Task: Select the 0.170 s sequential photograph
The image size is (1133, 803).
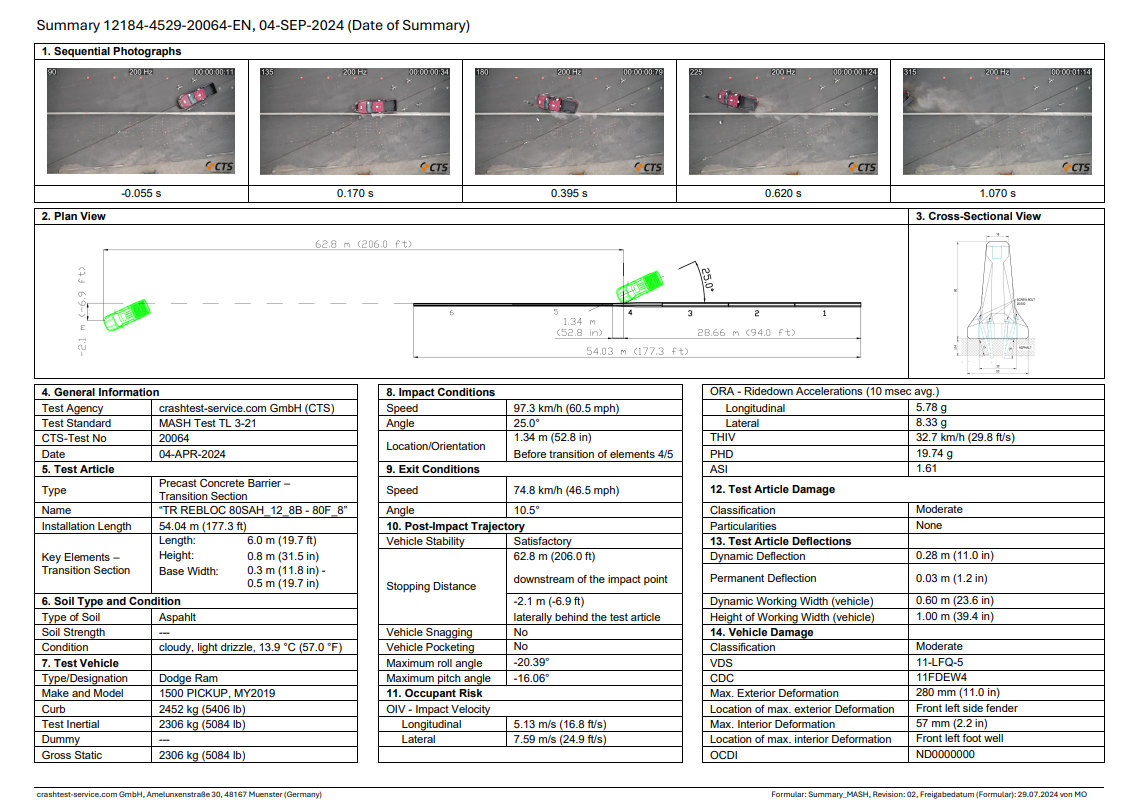Action: 355,121
